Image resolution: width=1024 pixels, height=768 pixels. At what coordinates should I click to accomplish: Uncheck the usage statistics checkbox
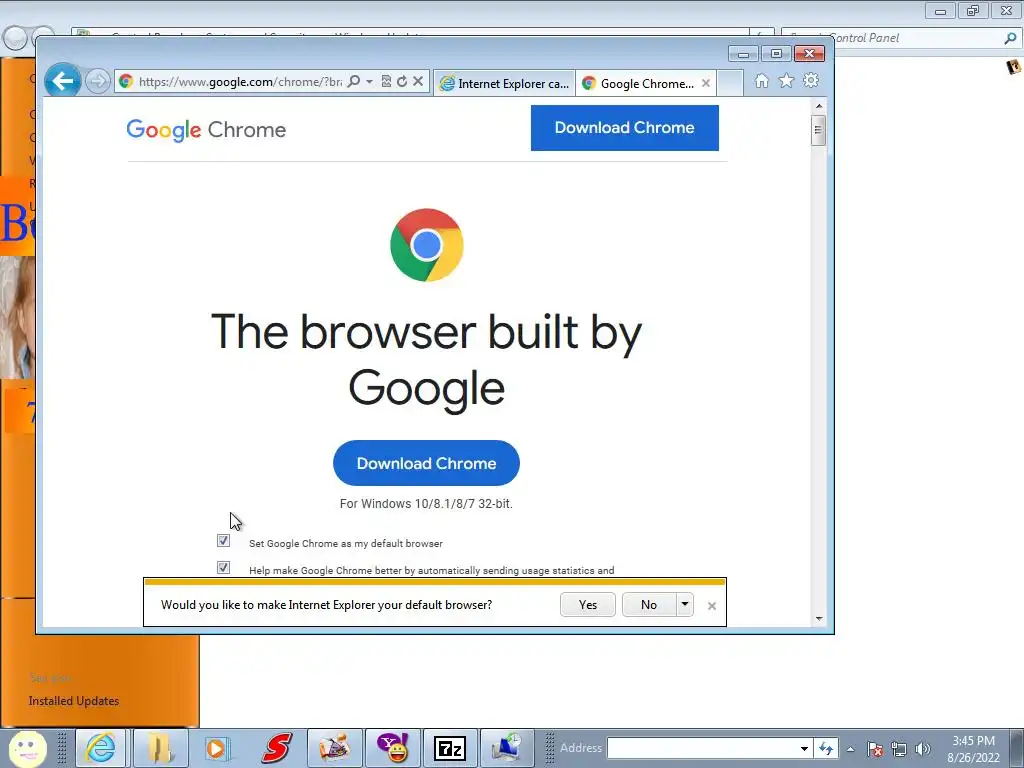point(223,568)
